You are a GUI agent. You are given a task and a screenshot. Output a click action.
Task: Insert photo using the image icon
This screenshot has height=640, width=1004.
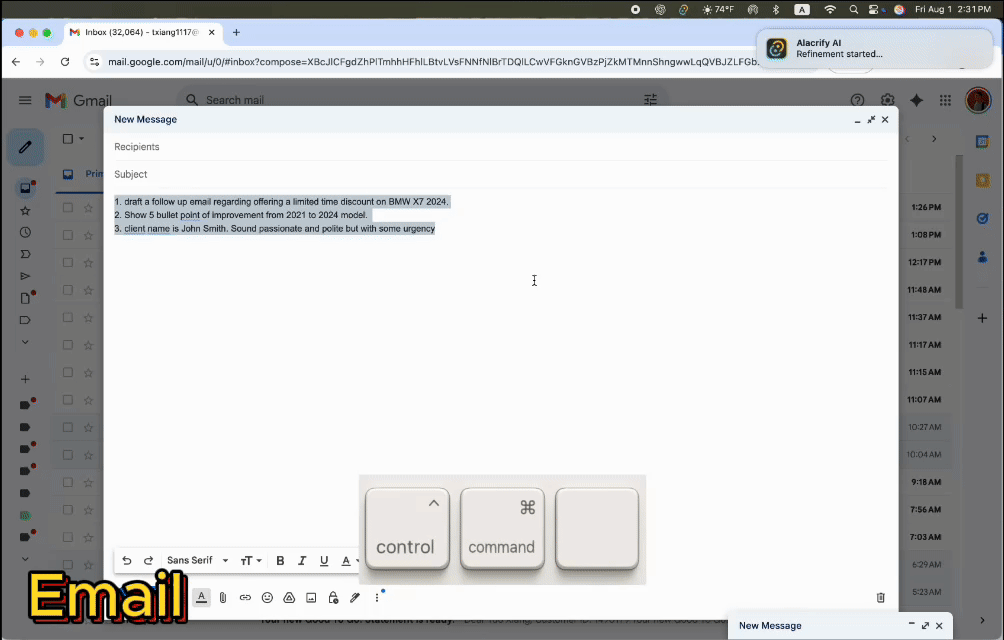pos(311,598)
